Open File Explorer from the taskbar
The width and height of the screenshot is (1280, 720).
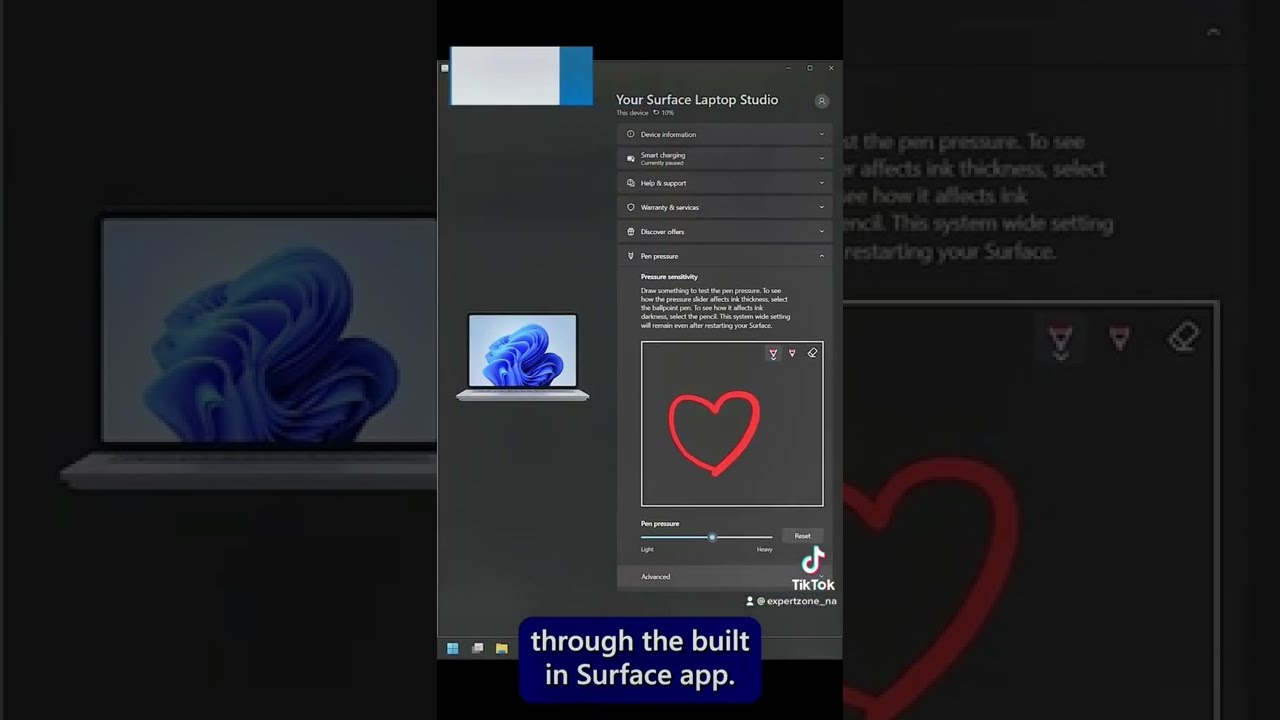(502, 648)
